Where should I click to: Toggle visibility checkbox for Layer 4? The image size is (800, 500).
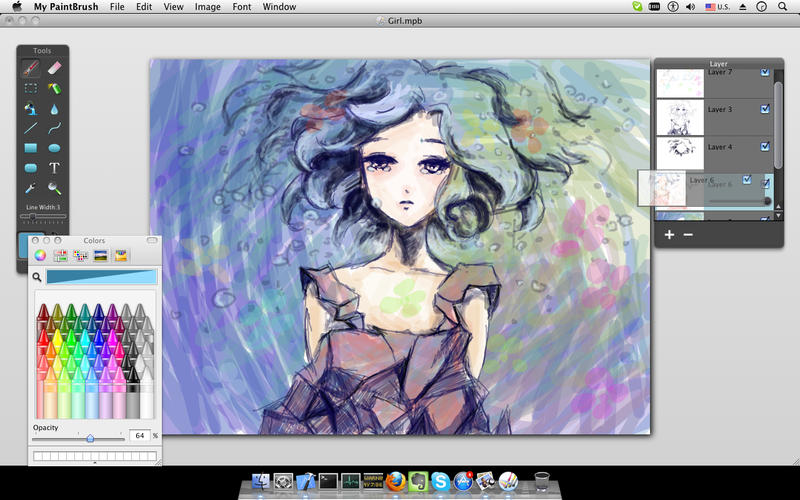point(765,147)
